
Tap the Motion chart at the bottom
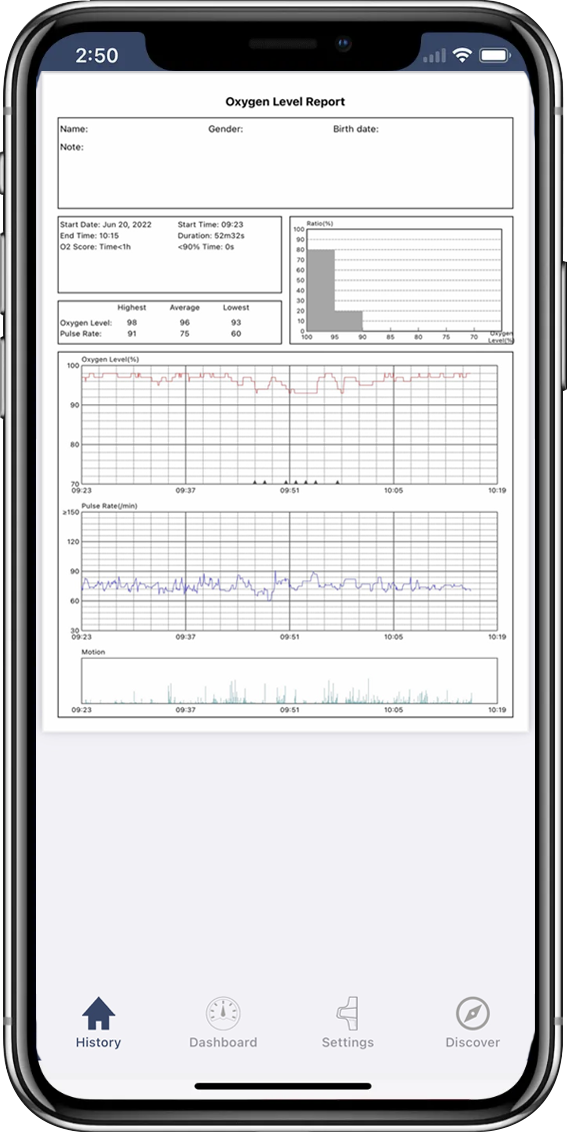tap(285, 681)
